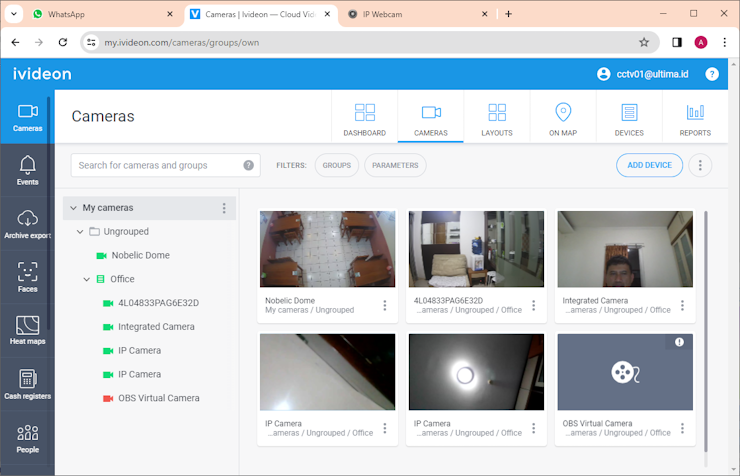Collapse the Office group

coord(87,279)
